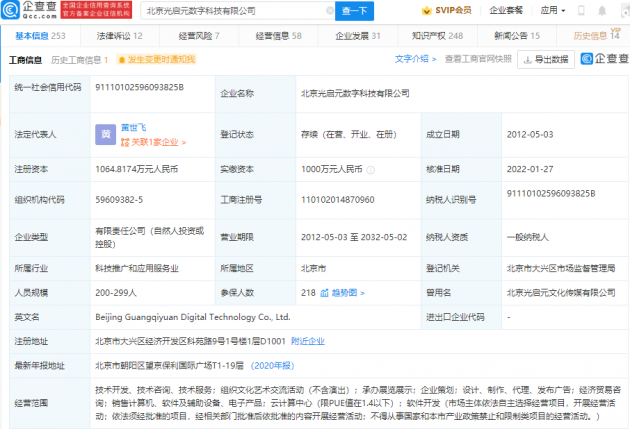Click the info icon beside 1000万元人民币
630x429 pixels.
371,170
